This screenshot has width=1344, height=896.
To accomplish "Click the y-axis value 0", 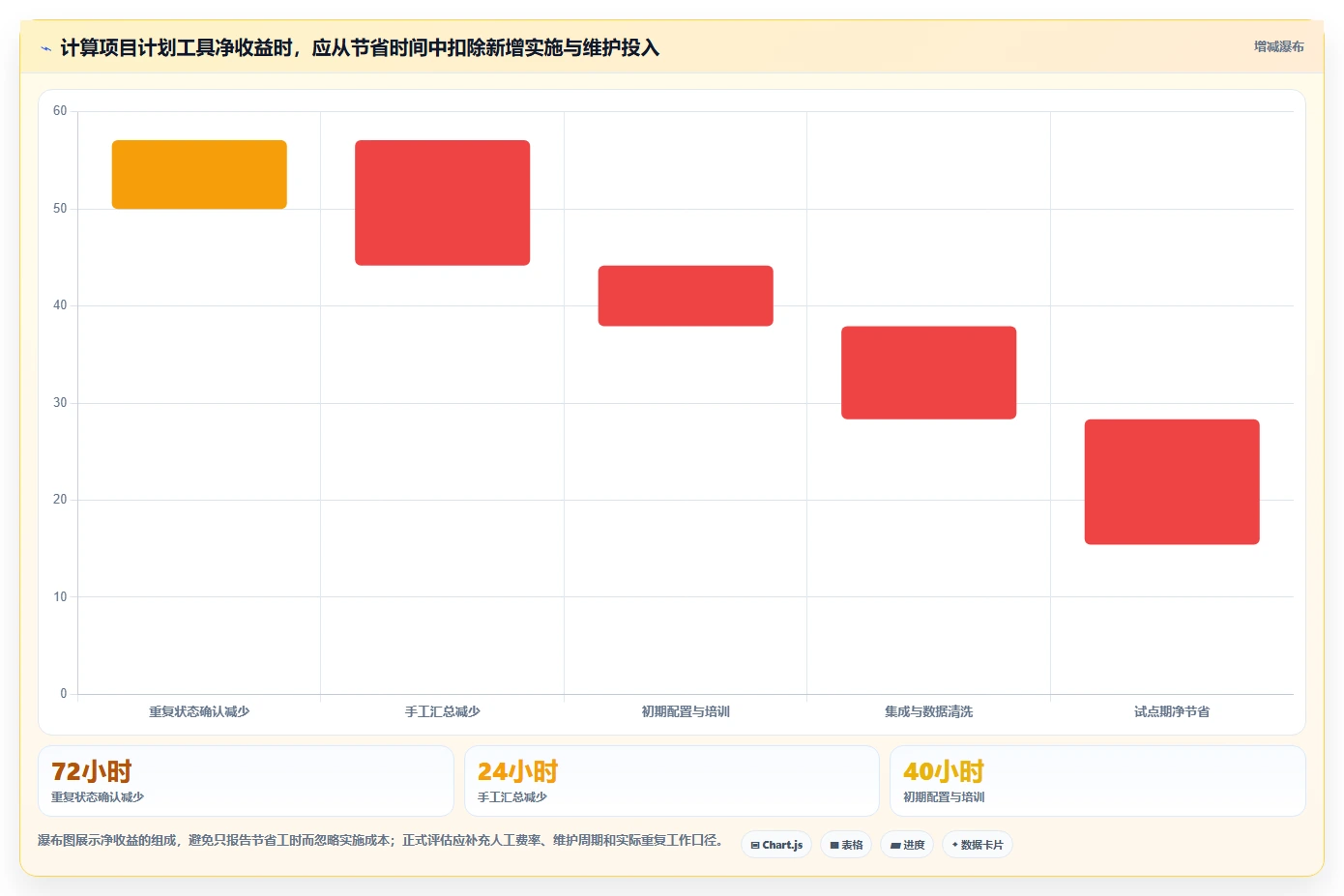I will [64, 694].
